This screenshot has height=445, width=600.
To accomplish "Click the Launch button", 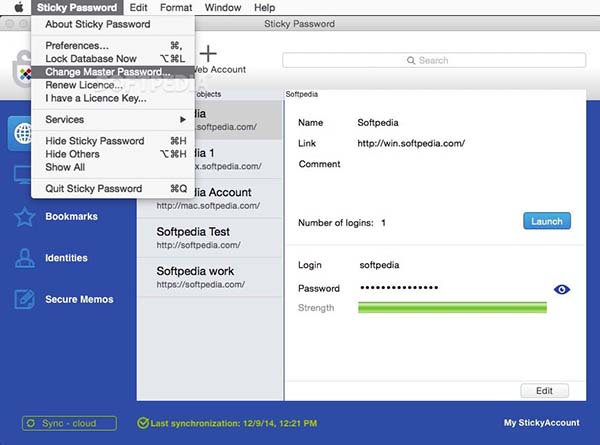I will [x=547, y=221].
